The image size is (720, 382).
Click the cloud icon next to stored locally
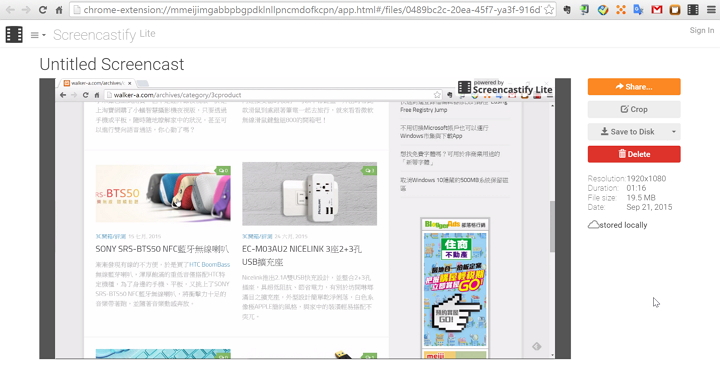coord(593,225)
